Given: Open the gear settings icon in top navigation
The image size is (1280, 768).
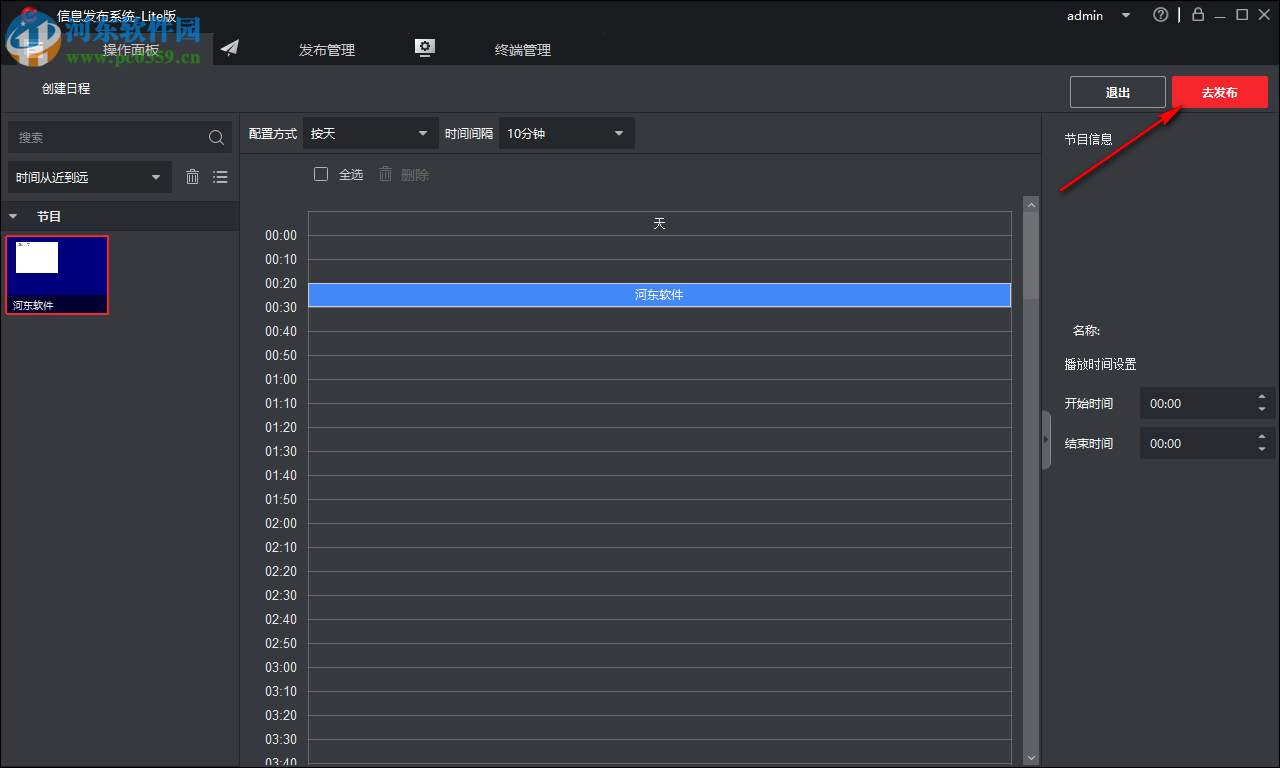Looking at the screenshot, I should click(424, 46).
